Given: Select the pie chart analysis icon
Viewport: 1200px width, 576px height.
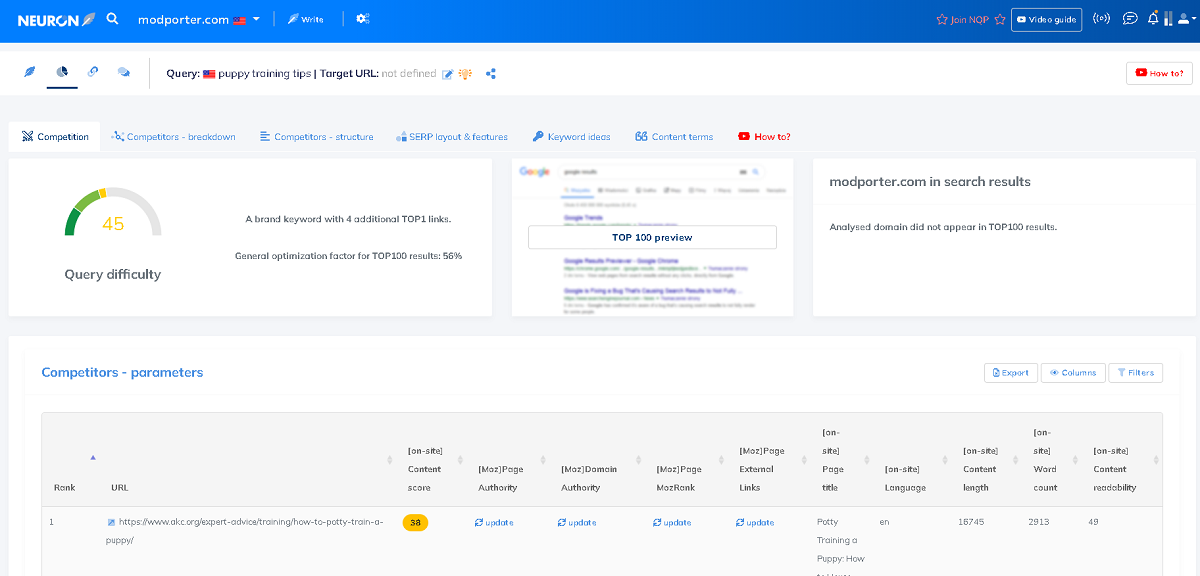Looking at the screenshot, I should click(62, 72).
